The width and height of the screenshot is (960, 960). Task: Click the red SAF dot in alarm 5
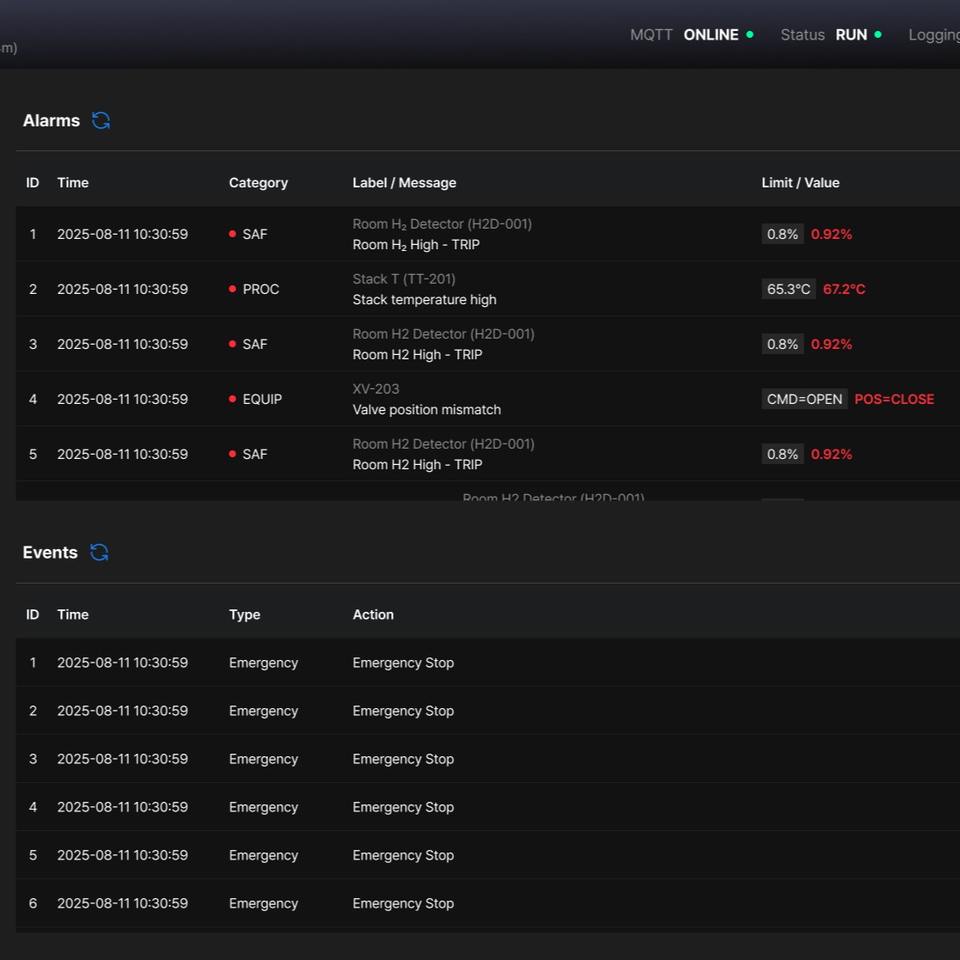233,454
